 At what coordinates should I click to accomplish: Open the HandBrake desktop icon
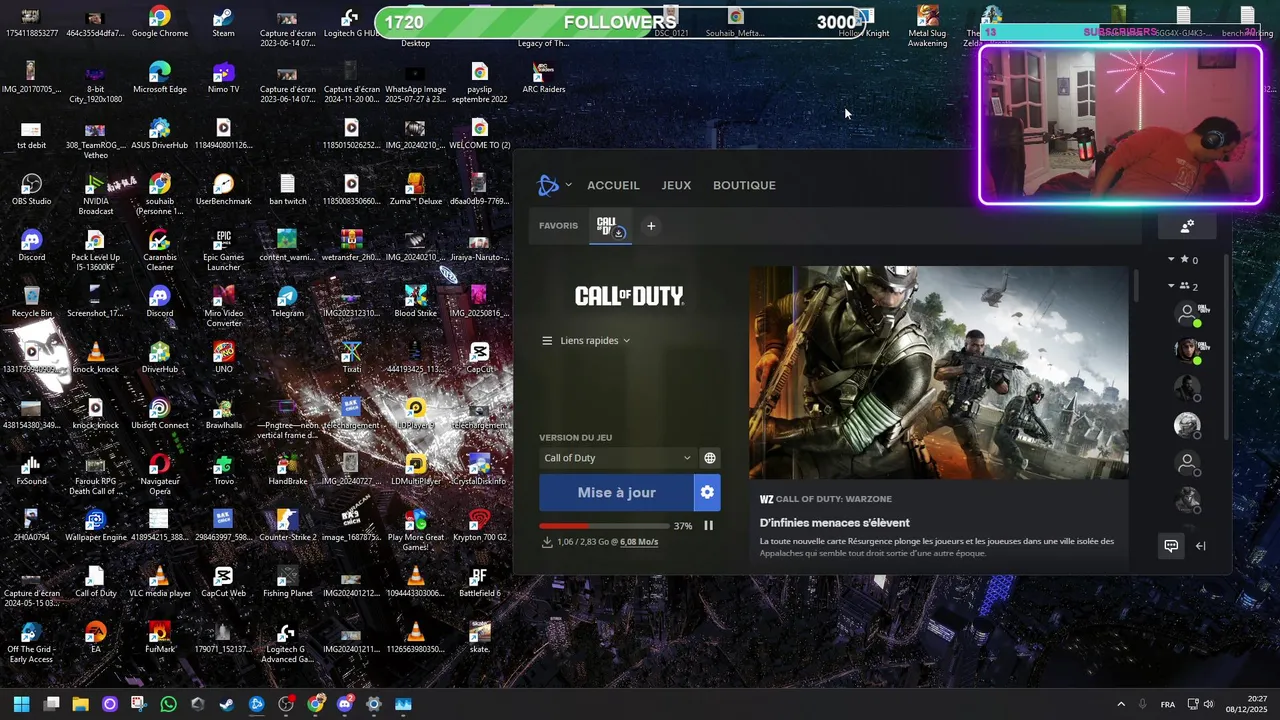point(288,470)
